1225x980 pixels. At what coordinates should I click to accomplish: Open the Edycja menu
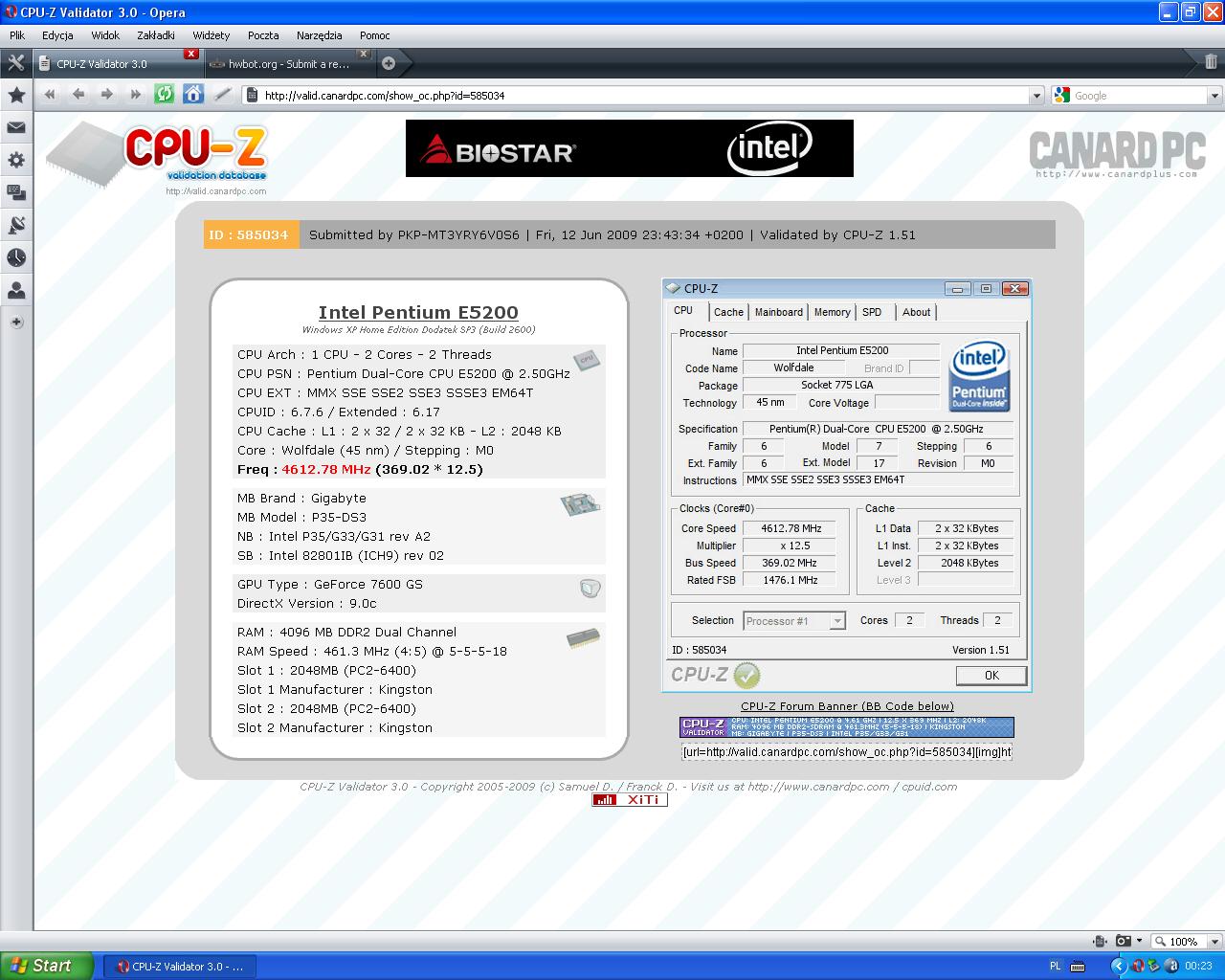[57, 35]
